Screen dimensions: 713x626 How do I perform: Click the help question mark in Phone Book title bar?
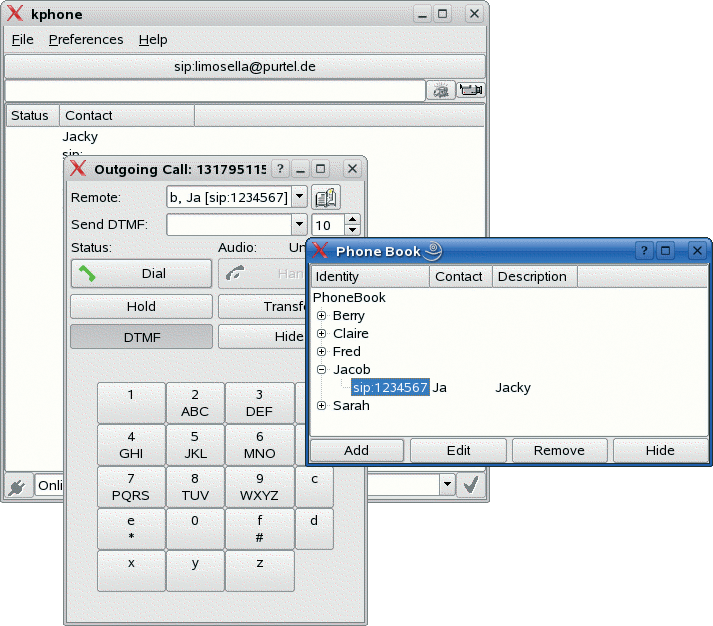point(644,250)
